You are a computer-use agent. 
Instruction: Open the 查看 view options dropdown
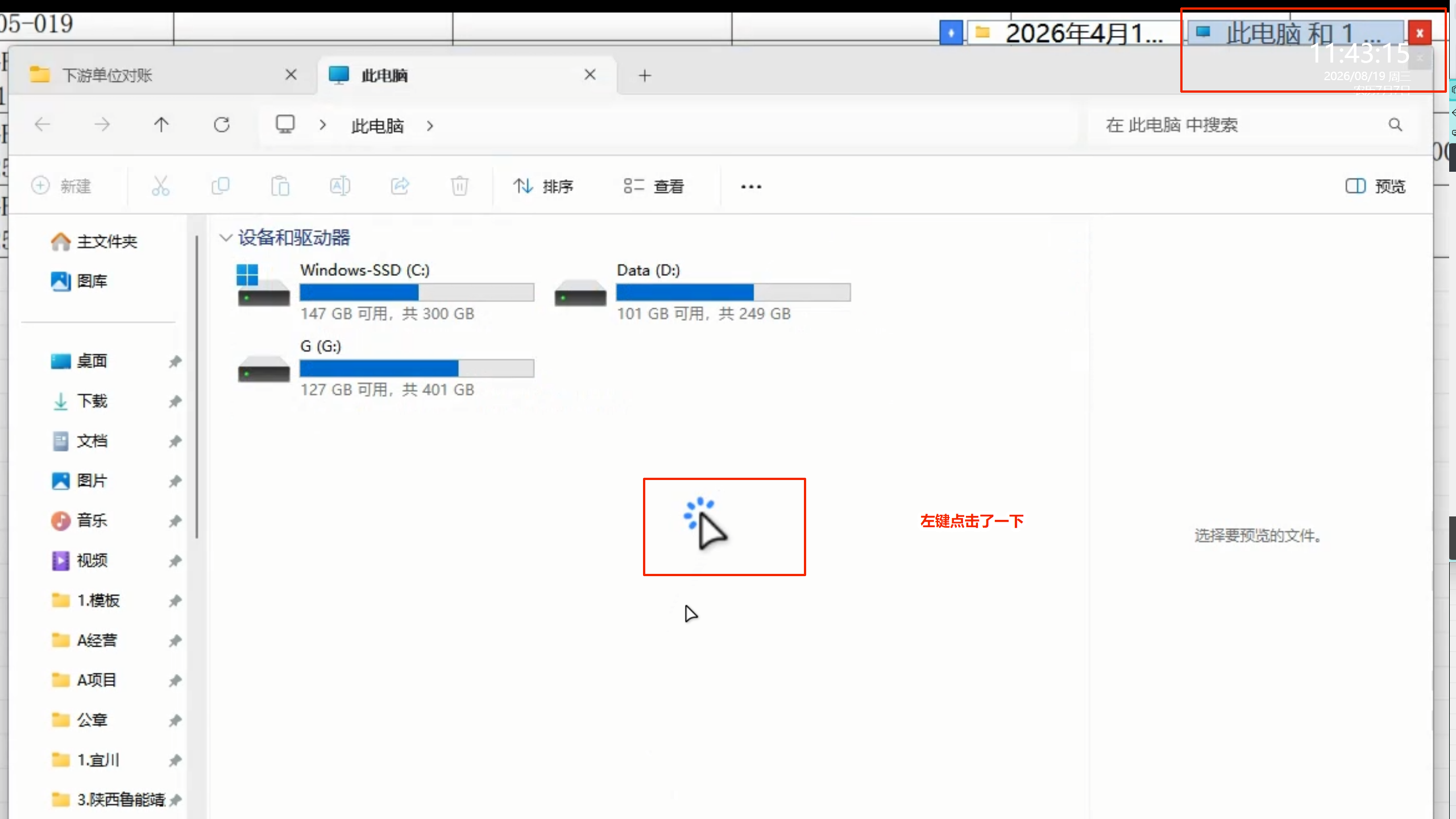pos(653,186)
